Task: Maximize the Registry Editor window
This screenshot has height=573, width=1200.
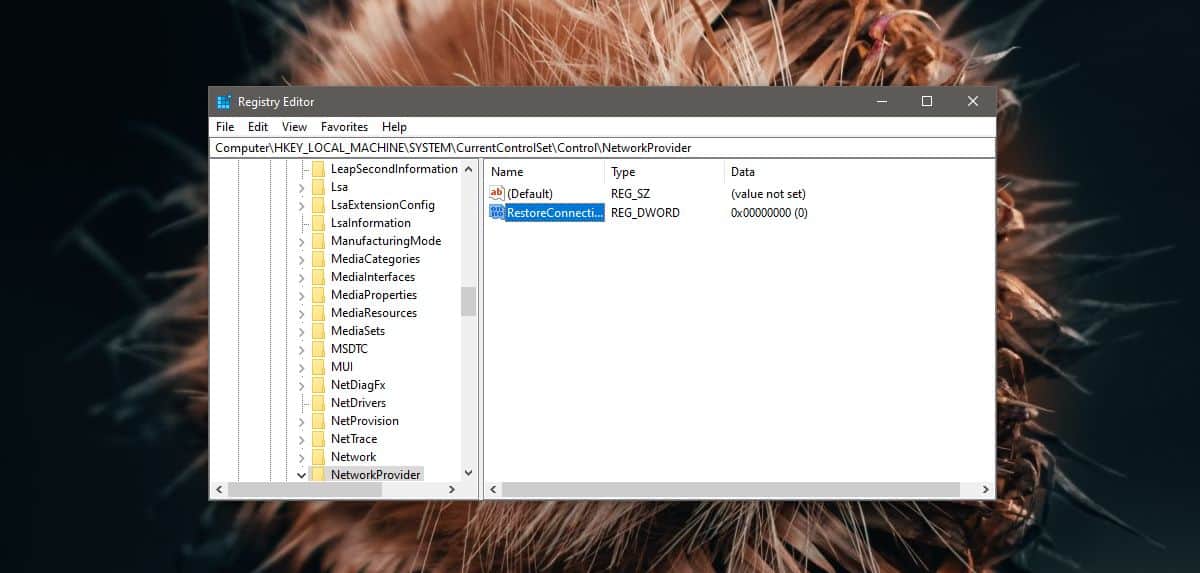Action: pyautogui.click(x=926, y=101)
